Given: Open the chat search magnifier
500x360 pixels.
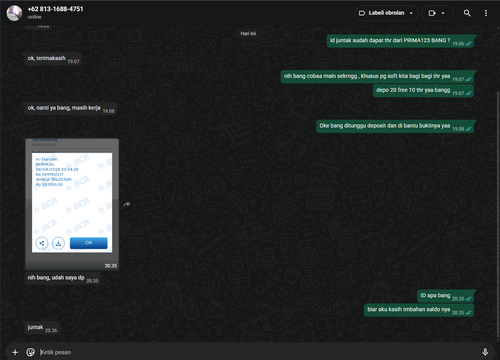Looking at the screenshot, I should click(467, 13).
